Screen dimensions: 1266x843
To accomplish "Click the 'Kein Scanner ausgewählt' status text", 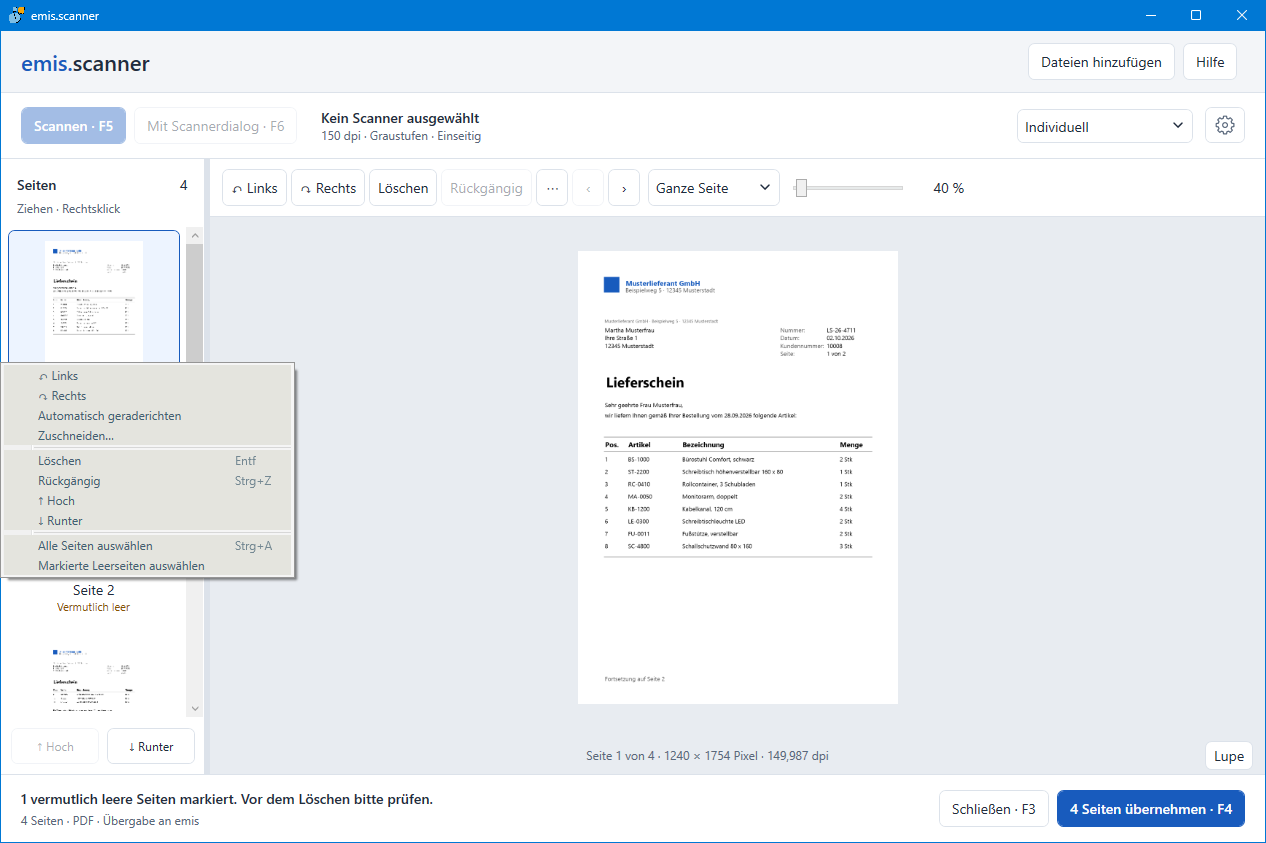I will coord(400,118).
